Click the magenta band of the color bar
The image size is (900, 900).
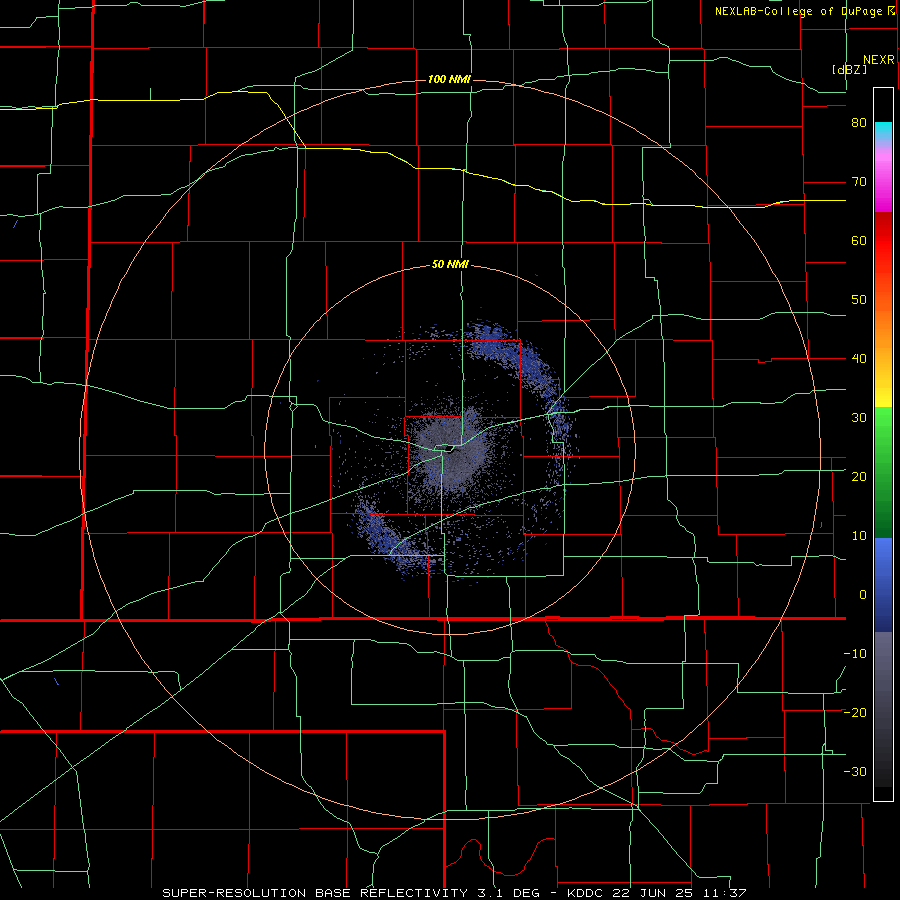pyautogui.click(x=883, y=184)
